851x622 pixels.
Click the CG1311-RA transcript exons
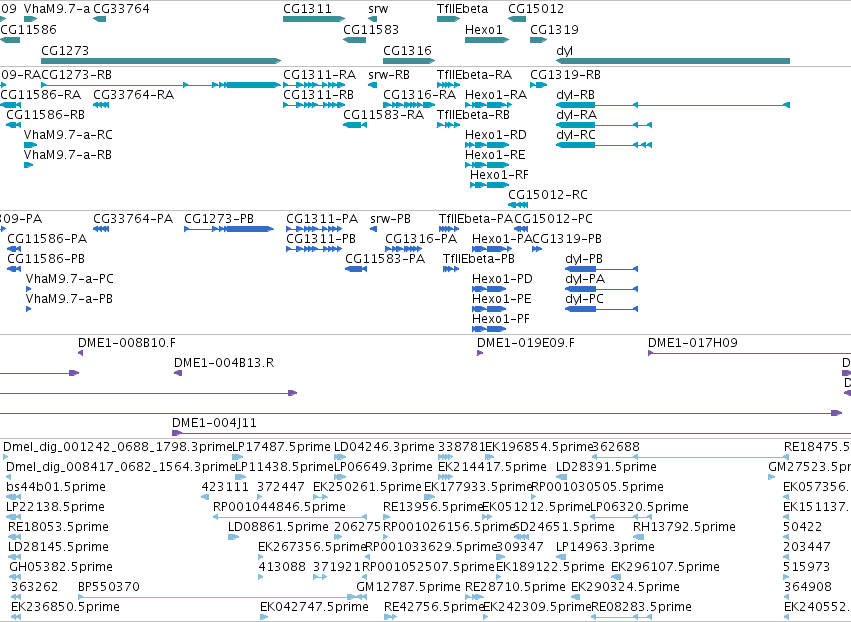point(313,85)
